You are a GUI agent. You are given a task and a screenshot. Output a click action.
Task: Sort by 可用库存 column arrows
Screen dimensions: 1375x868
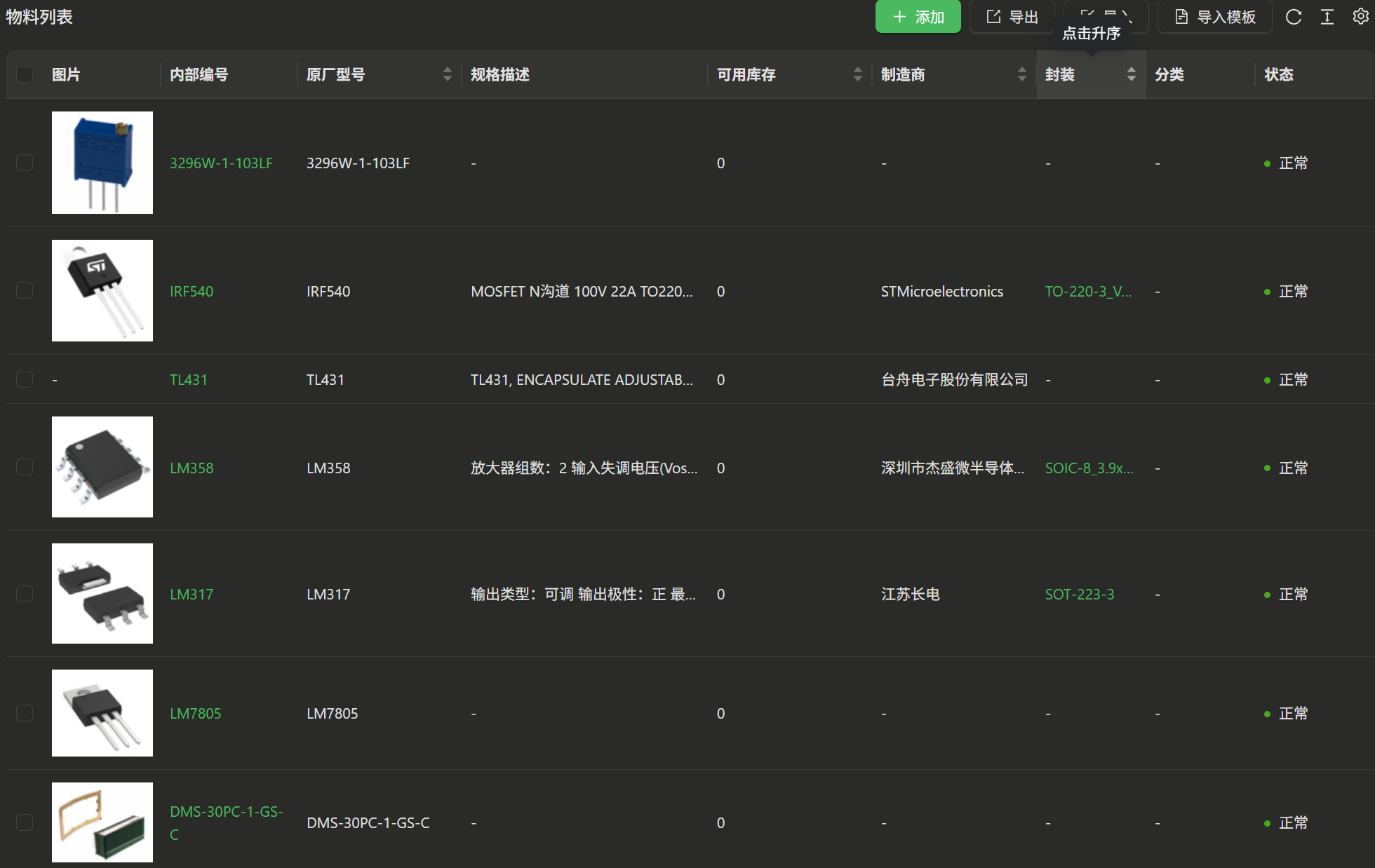(857, 74)
